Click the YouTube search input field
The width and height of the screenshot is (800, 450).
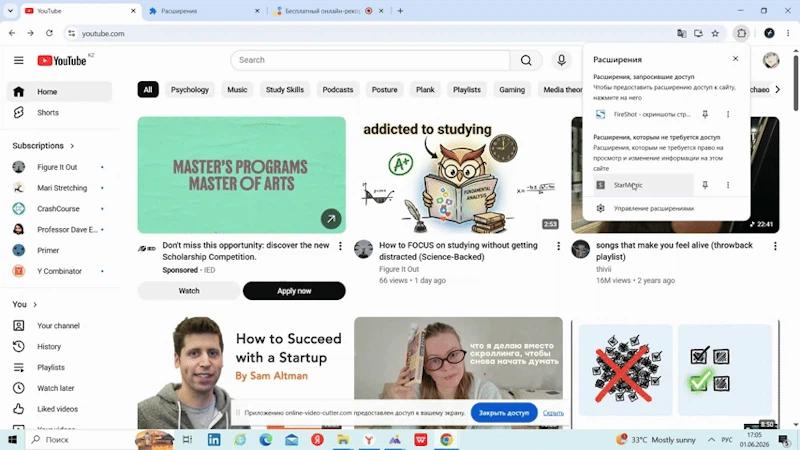pyautogui.click(x=370, y=60)
